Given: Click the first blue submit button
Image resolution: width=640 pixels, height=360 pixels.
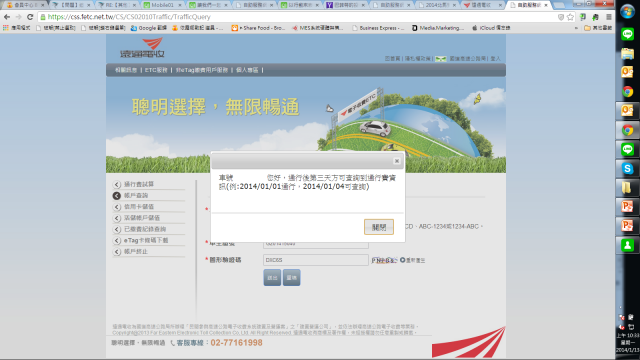Looking at the screenshot, I should [x=272, y=278].
